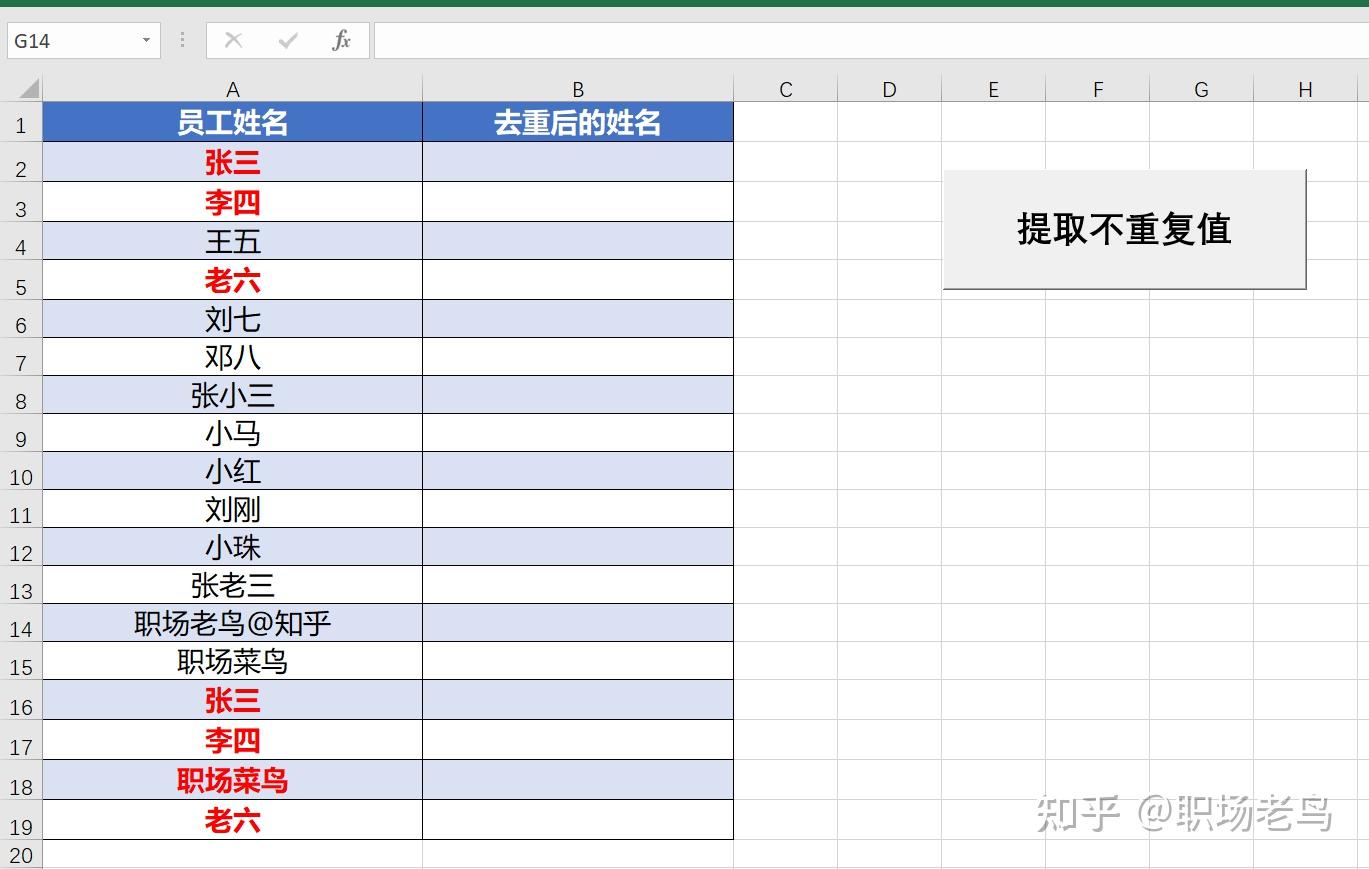This screenshot has width=1369, height=869.
Task: Select row 19 header
Action: (x=21, y=820)
